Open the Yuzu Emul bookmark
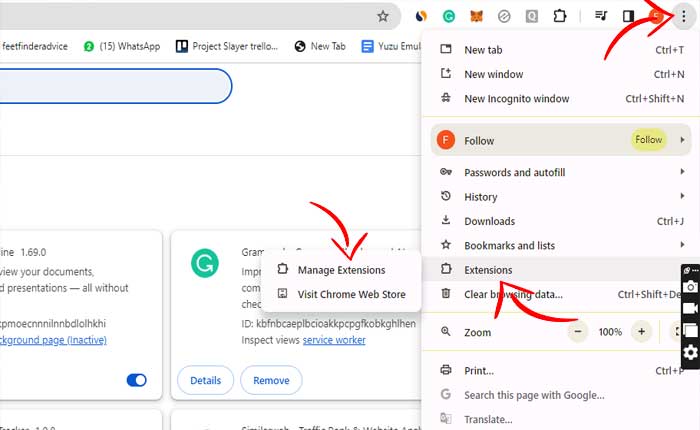The height and width of the screenshot is (430, 700). (391, 46)
